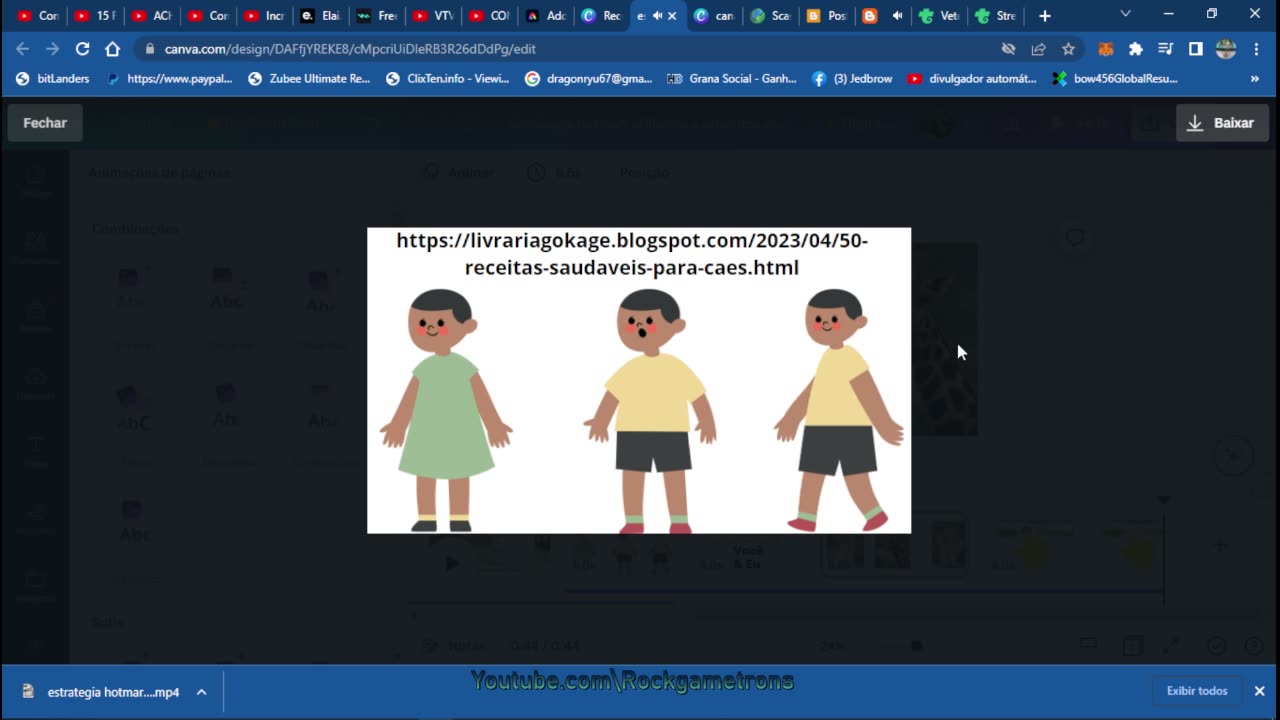This screenshot has width=1280, height=720.
Task: Add a new browser tab
Action: tap(1045, 16)
